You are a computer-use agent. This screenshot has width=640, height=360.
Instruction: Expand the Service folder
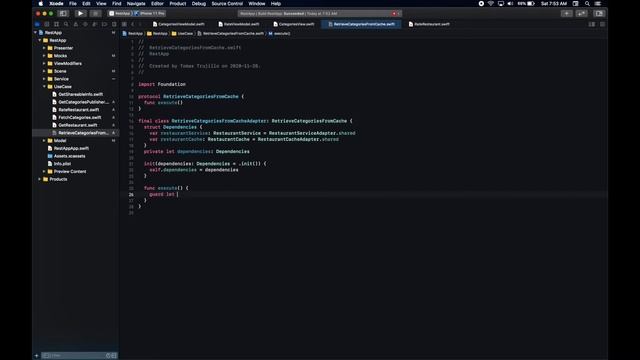point(44,79)
